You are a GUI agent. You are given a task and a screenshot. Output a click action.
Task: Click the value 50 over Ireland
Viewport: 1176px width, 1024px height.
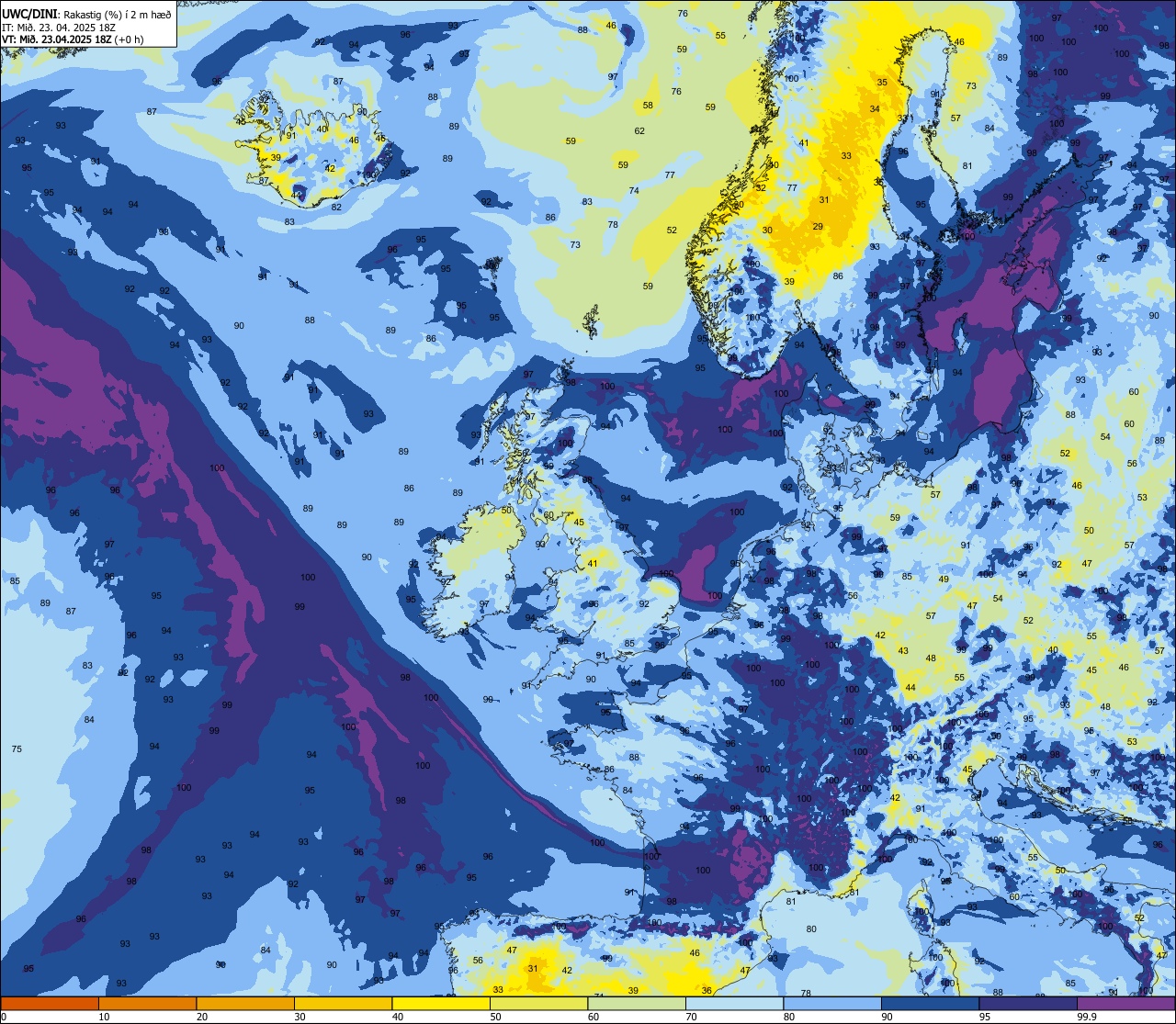tap(507, 511)
